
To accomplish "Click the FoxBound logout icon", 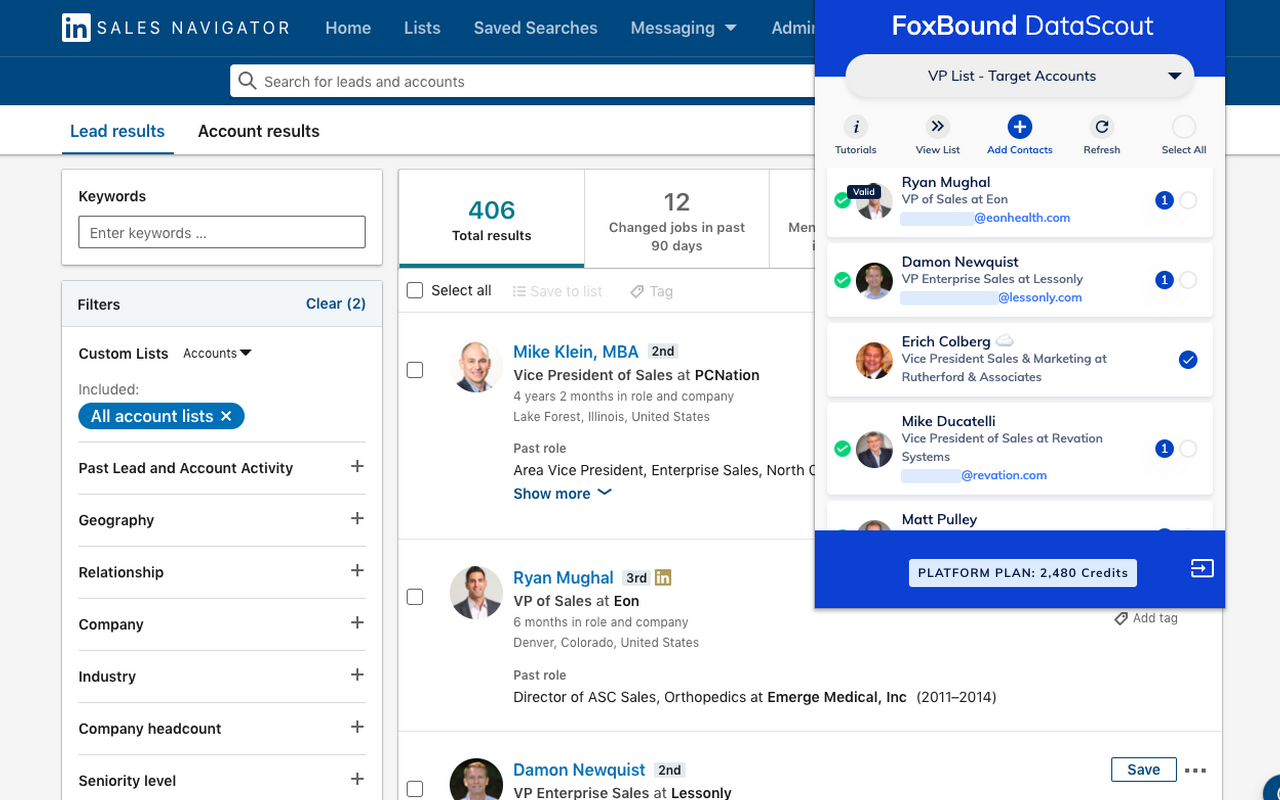I will pyautogui.click(x=1202, y=569).
